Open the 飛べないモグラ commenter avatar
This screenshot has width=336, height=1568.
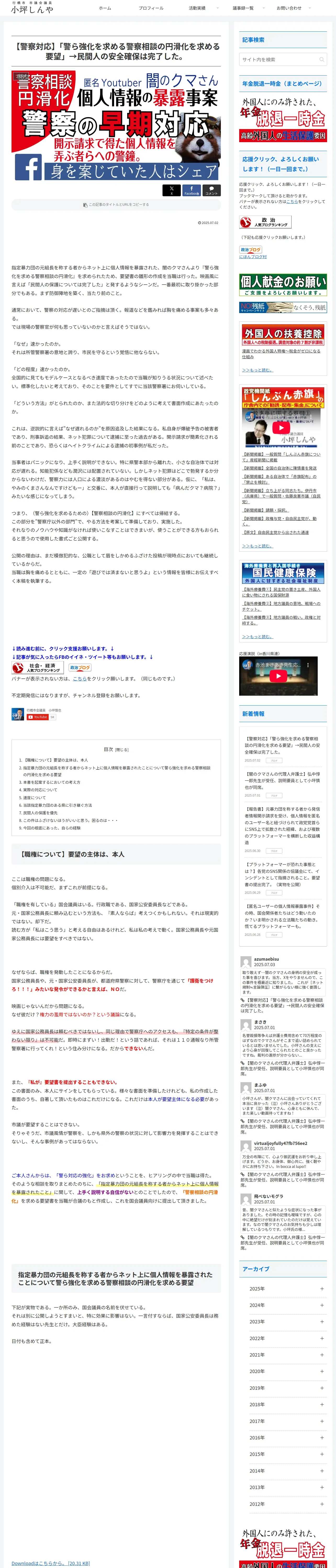click(x=246, y=1199)
